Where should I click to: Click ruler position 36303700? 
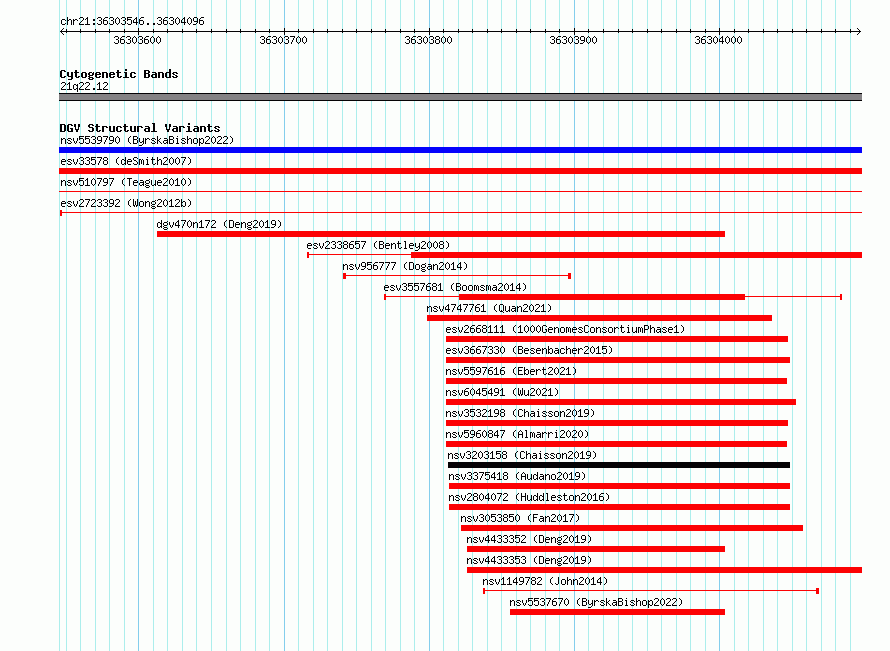click(x=283, y=40)
